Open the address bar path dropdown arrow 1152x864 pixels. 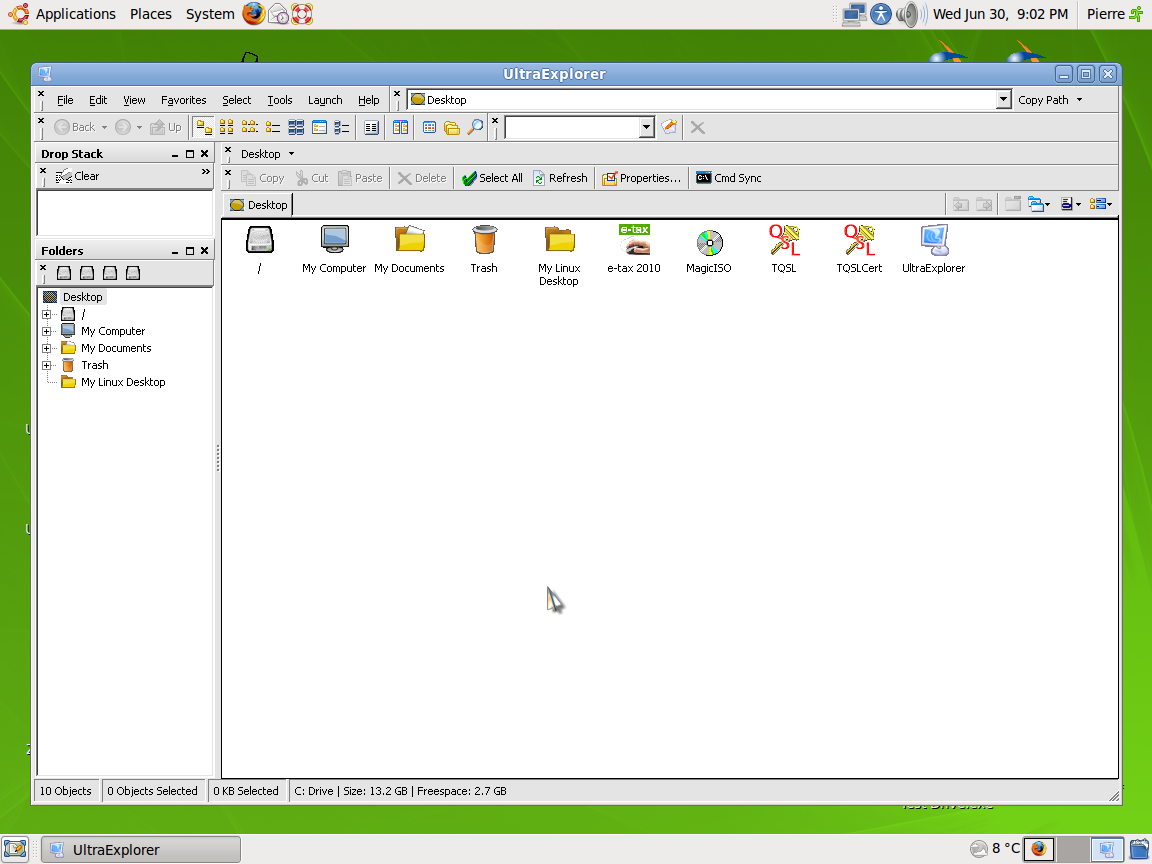pyautogui.click(x=1003, y=100)
